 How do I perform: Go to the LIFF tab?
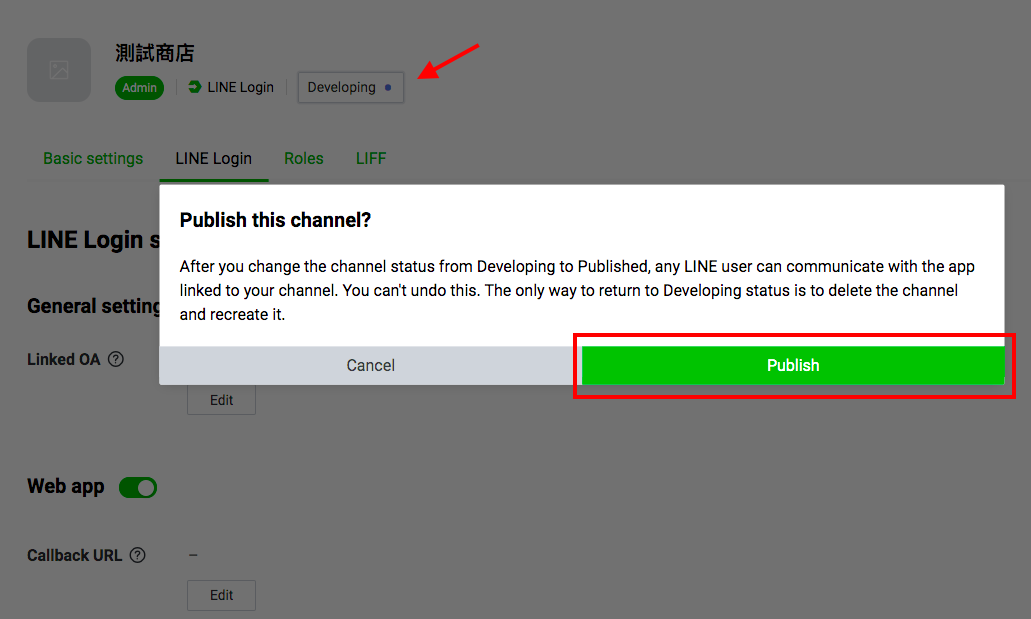point(371,159)
